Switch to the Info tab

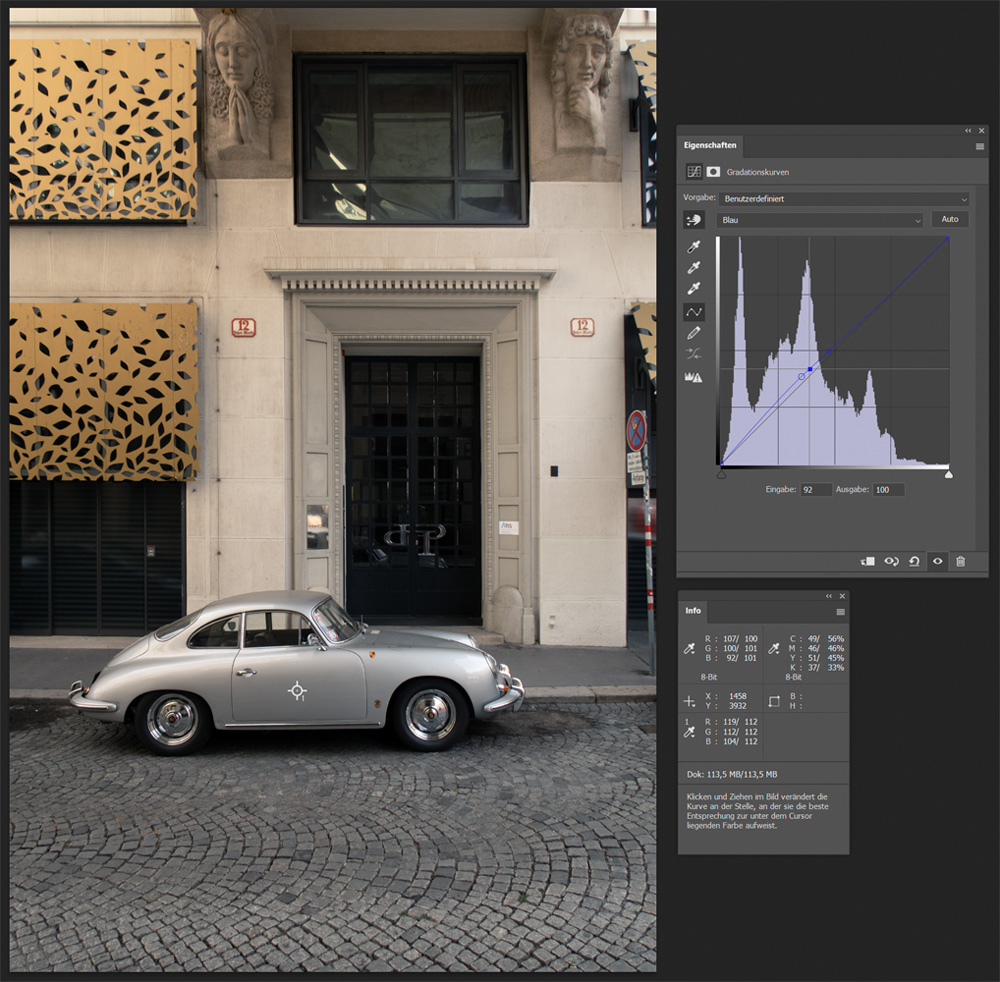693,611
